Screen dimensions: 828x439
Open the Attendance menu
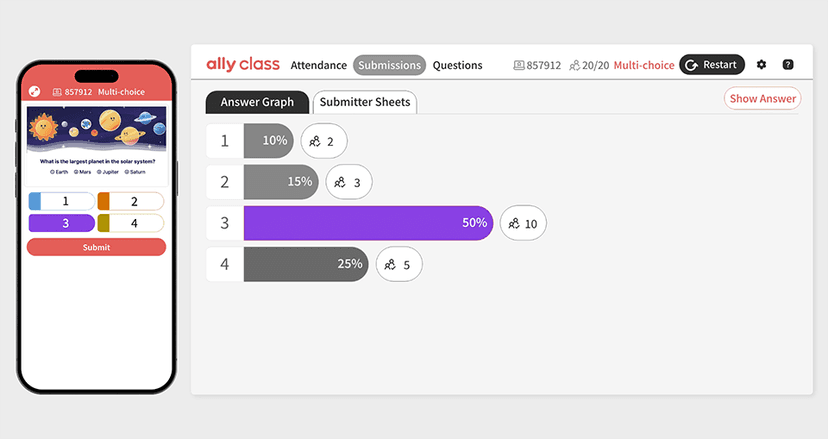coord(318,66)
